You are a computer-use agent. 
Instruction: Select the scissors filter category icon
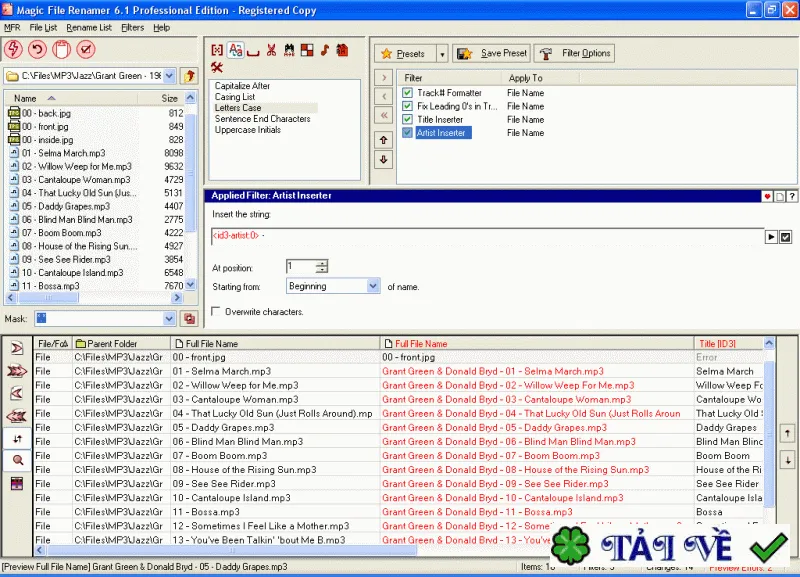(271, 50)
